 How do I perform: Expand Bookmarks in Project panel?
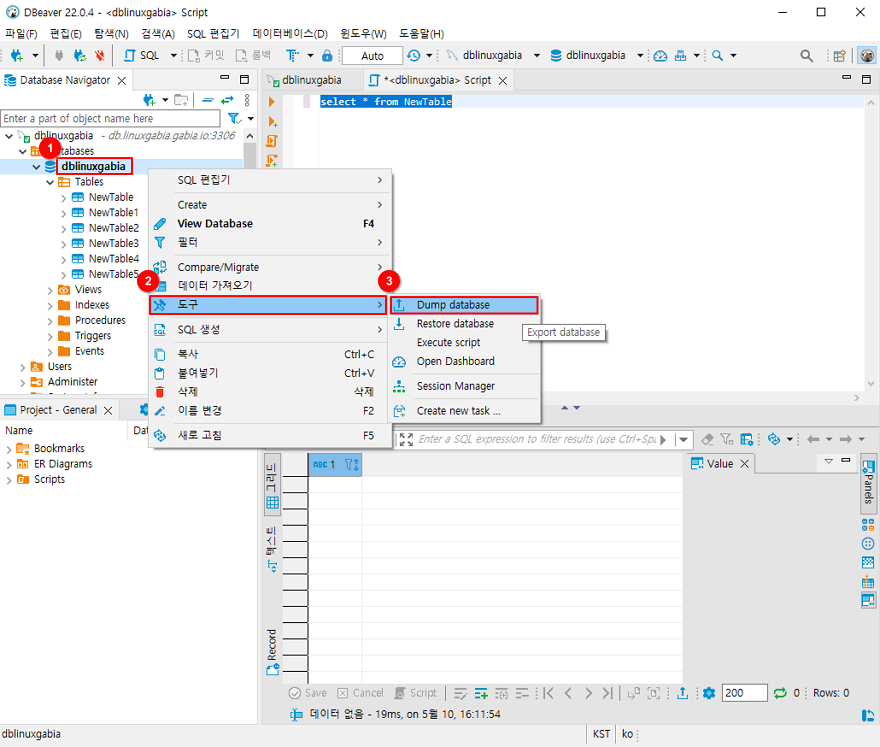click(x=8, y=449)
